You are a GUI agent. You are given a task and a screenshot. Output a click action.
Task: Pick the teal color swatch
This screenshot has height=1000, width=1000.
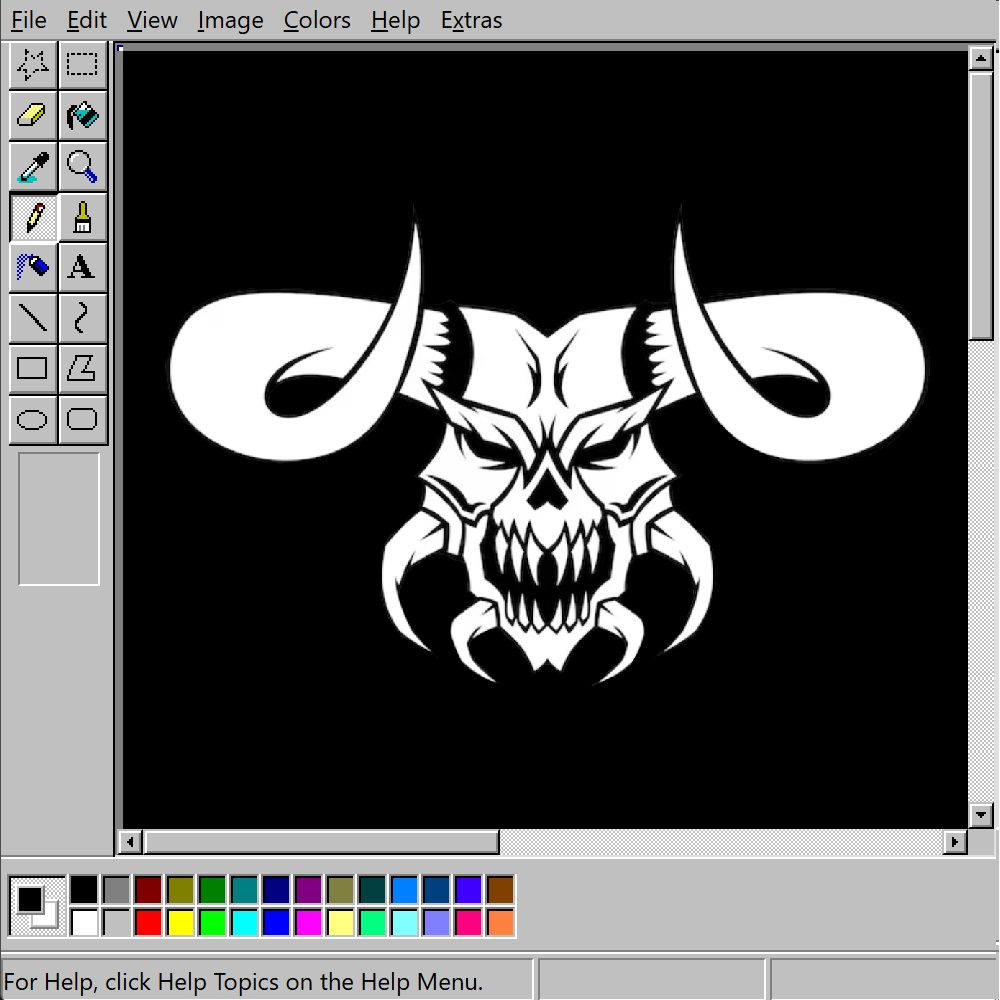(244, 890)
